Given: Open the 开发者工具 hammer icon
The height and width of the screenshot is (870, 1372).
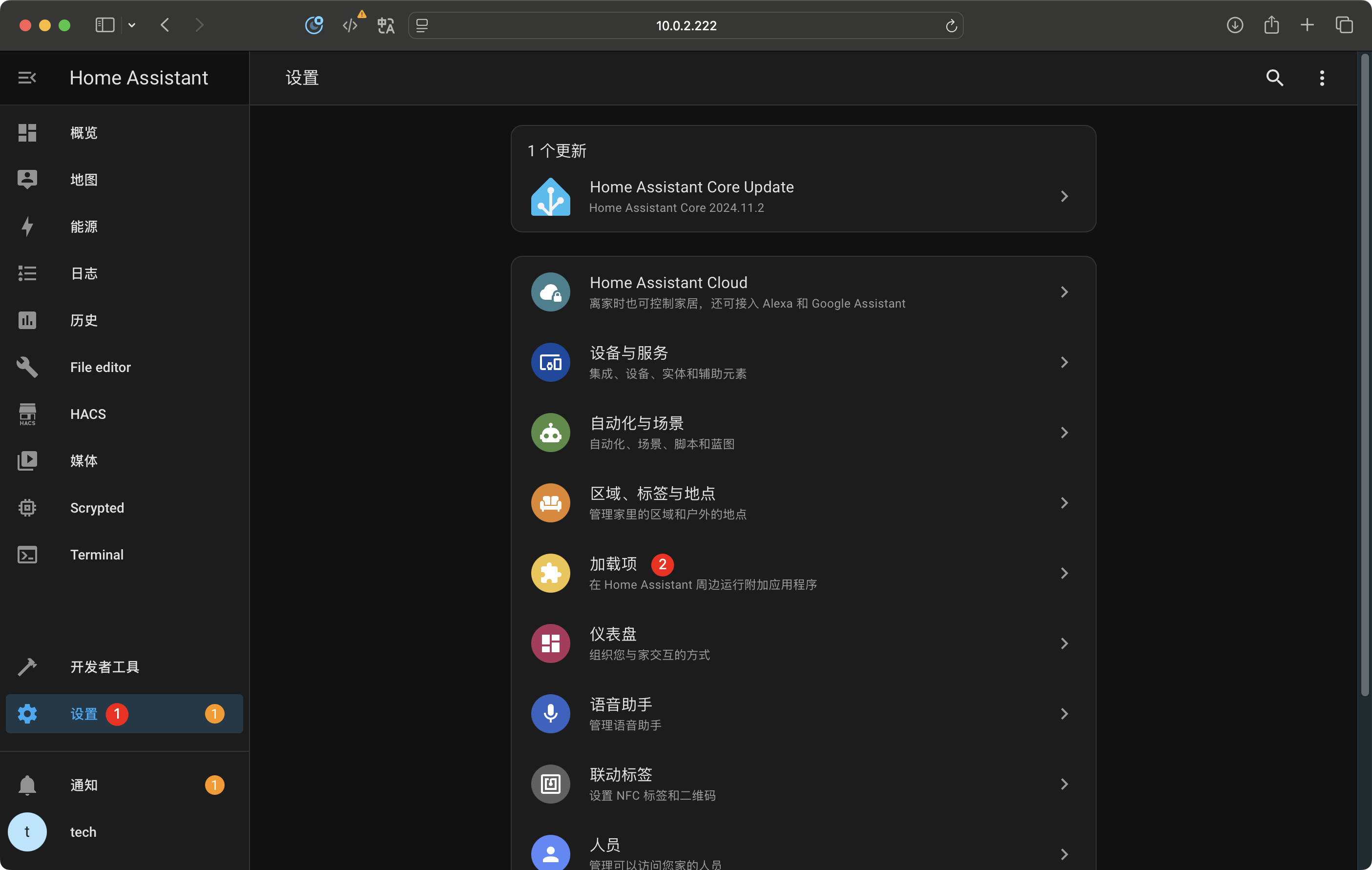Looking at the screenshot, I should (27, 666).
